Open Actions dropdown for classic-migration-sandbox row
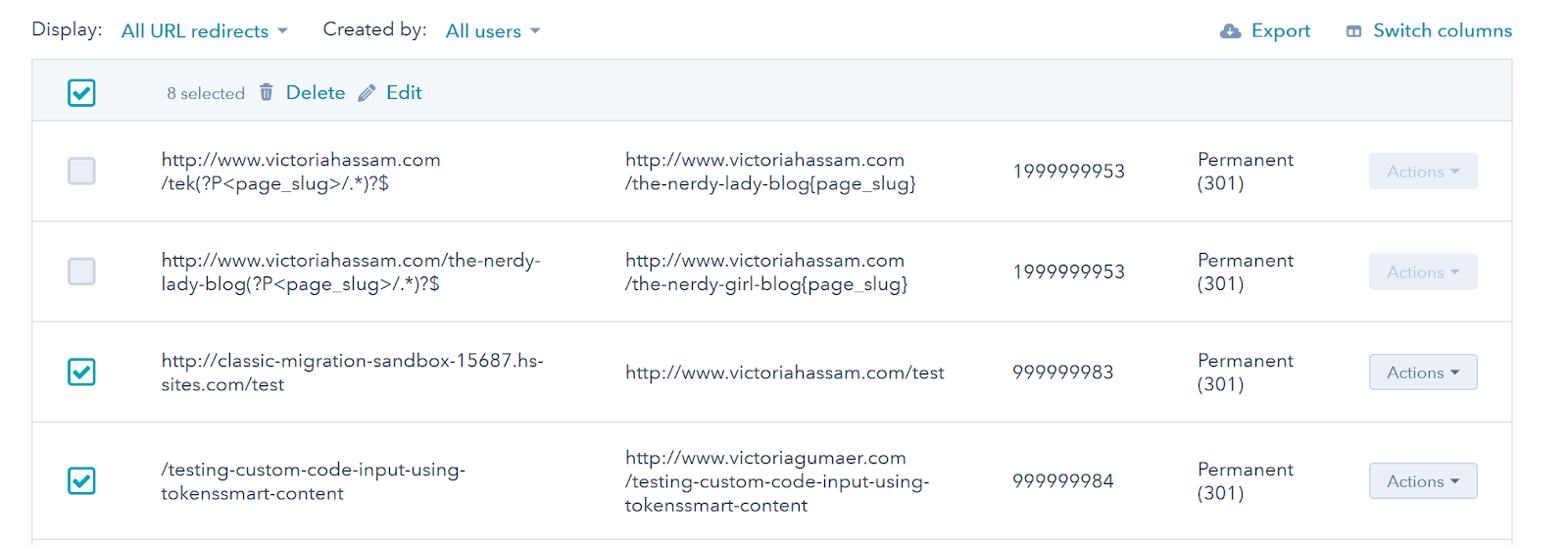The width and height of the screenshot is (1568, 545). click(x=1422, y=372)
